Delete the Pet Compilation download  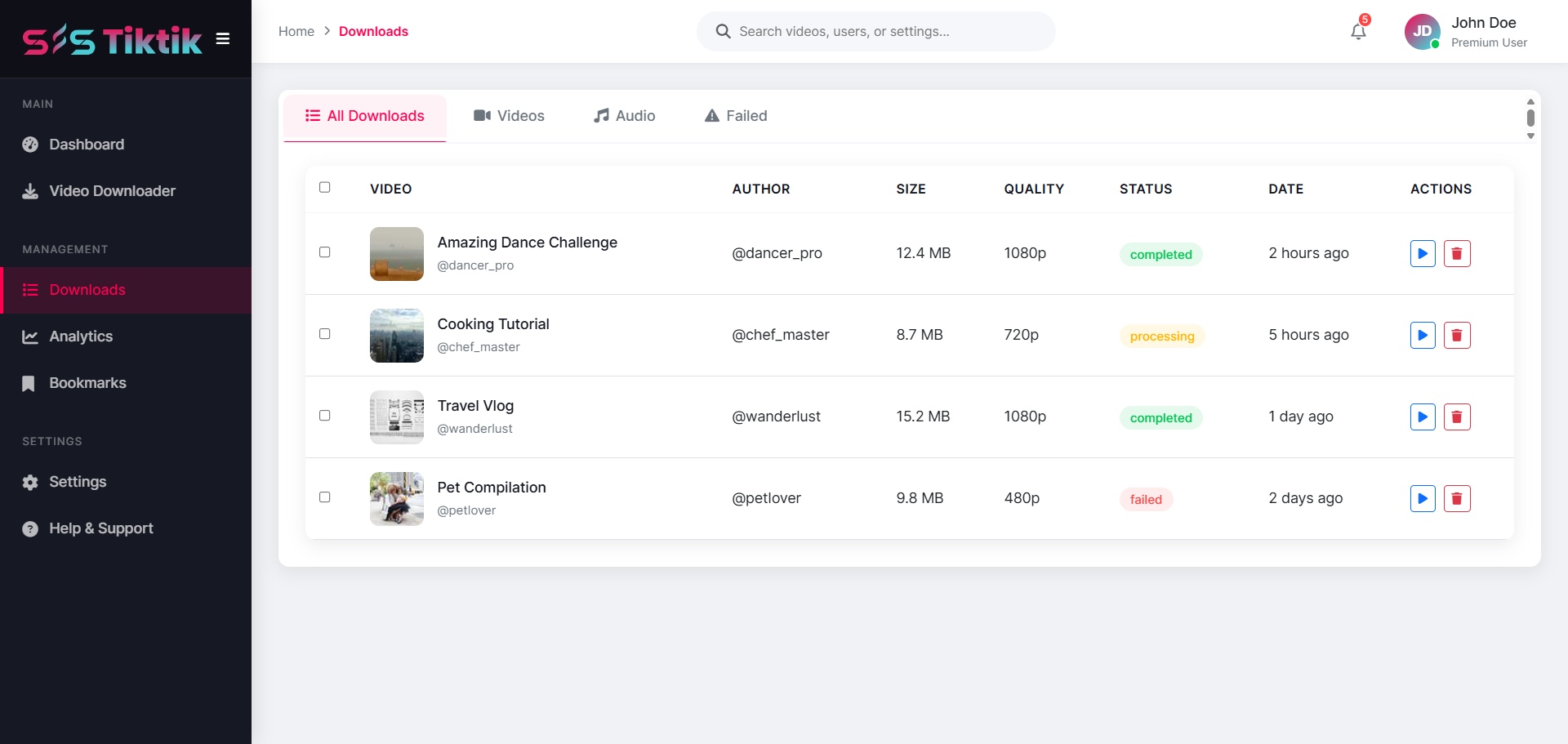(1458, 498)
